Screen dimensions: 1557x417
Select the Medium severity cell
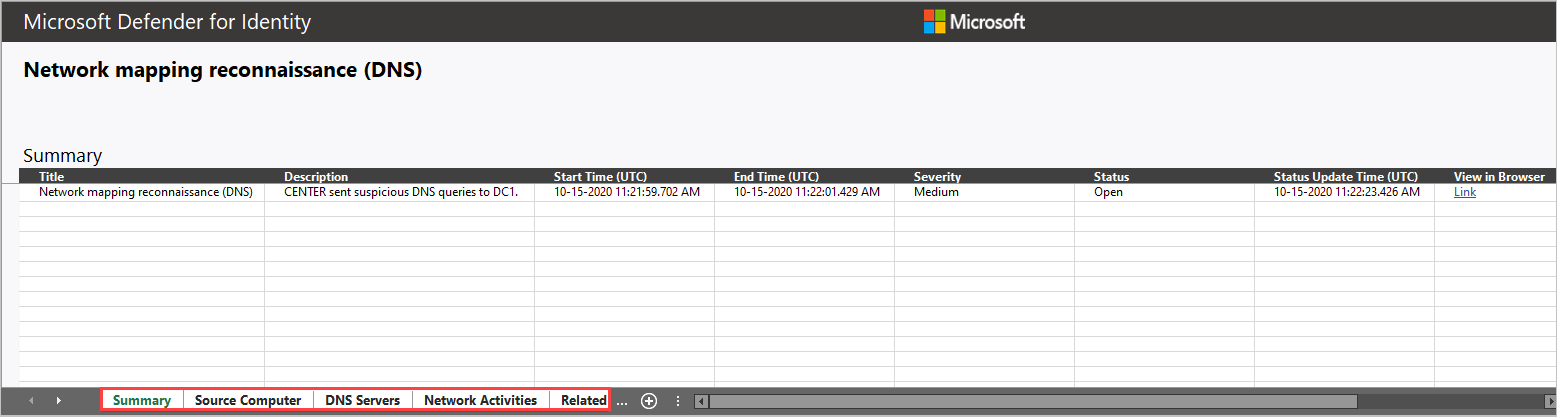(984, 192)
